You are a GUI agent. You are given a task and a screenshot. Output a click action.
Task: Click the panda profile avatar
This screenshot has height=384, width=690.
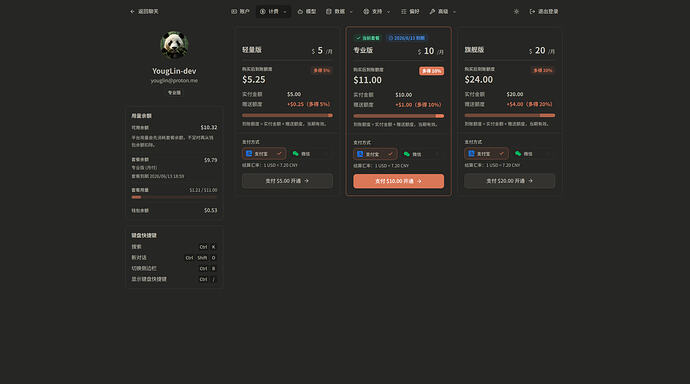tap(174, 45)
